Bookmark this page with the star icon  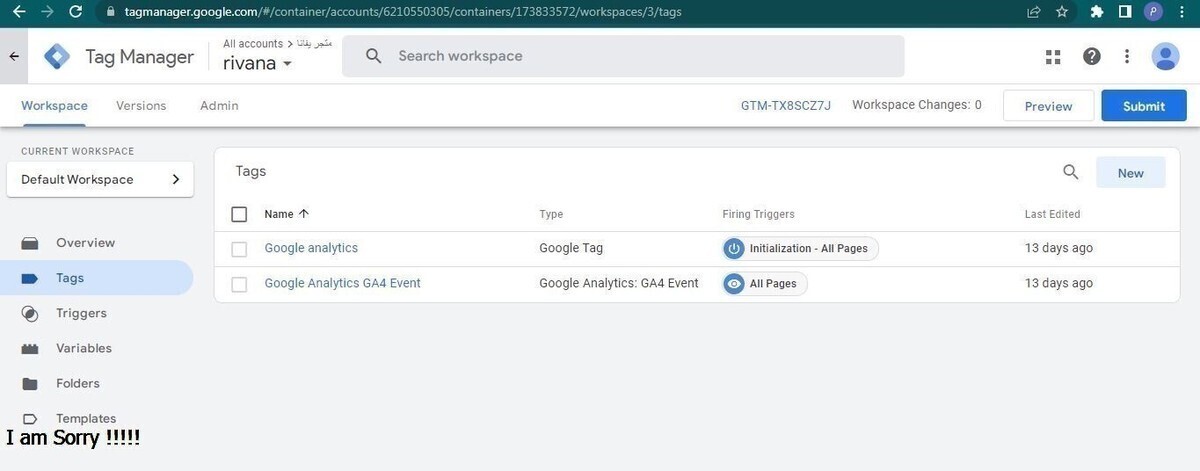point(1062,12)
